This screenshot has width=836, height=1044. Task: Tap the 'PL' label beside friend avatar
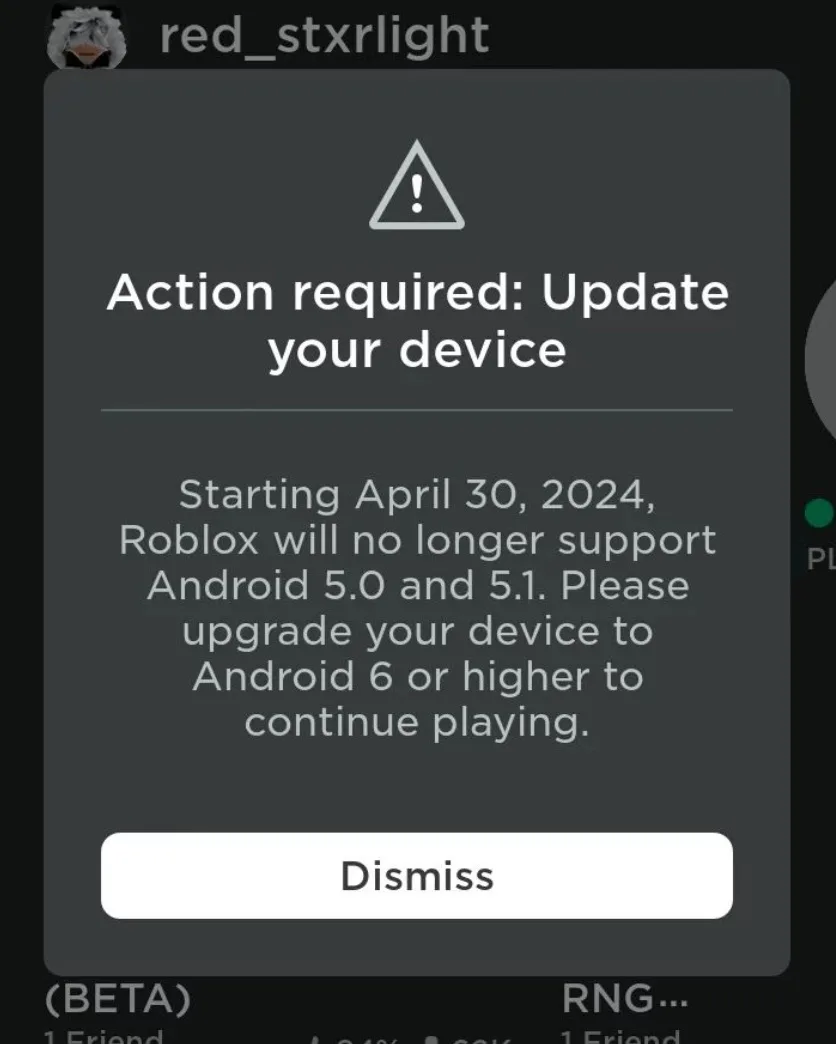pos(821,559)
